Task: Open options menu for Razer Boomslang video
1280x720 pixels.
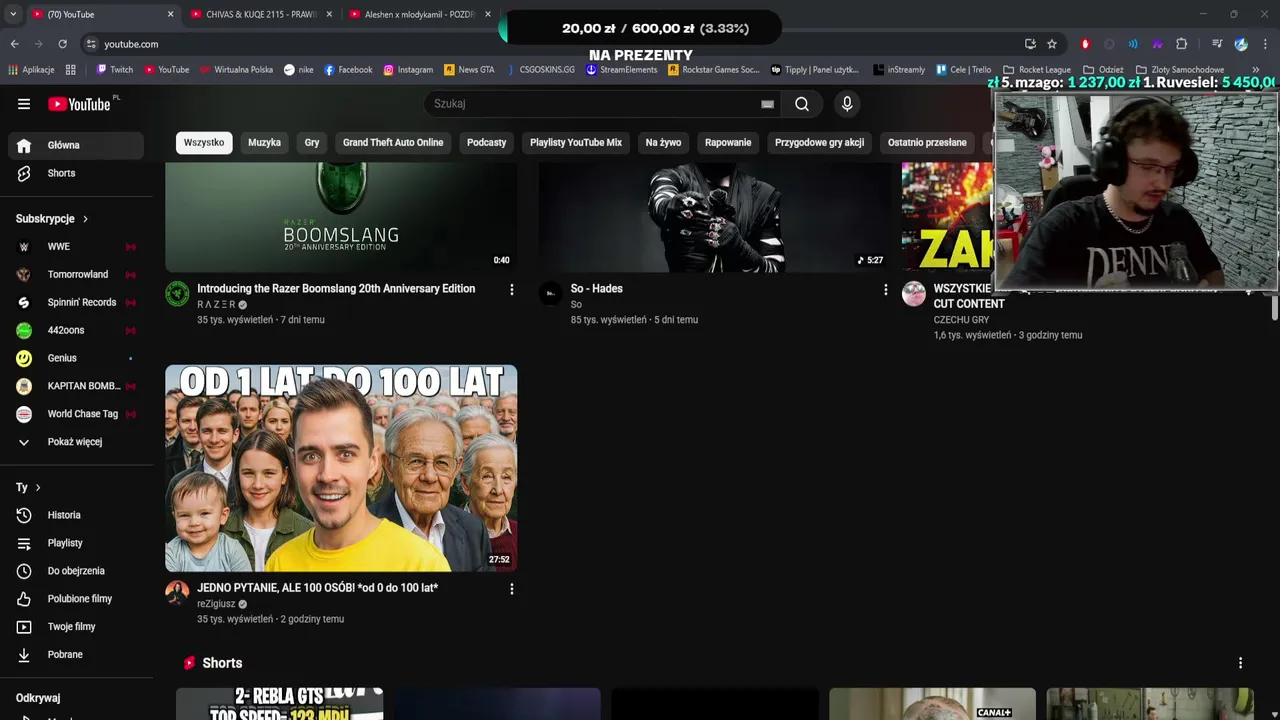Action: click(x=512, y=290)
